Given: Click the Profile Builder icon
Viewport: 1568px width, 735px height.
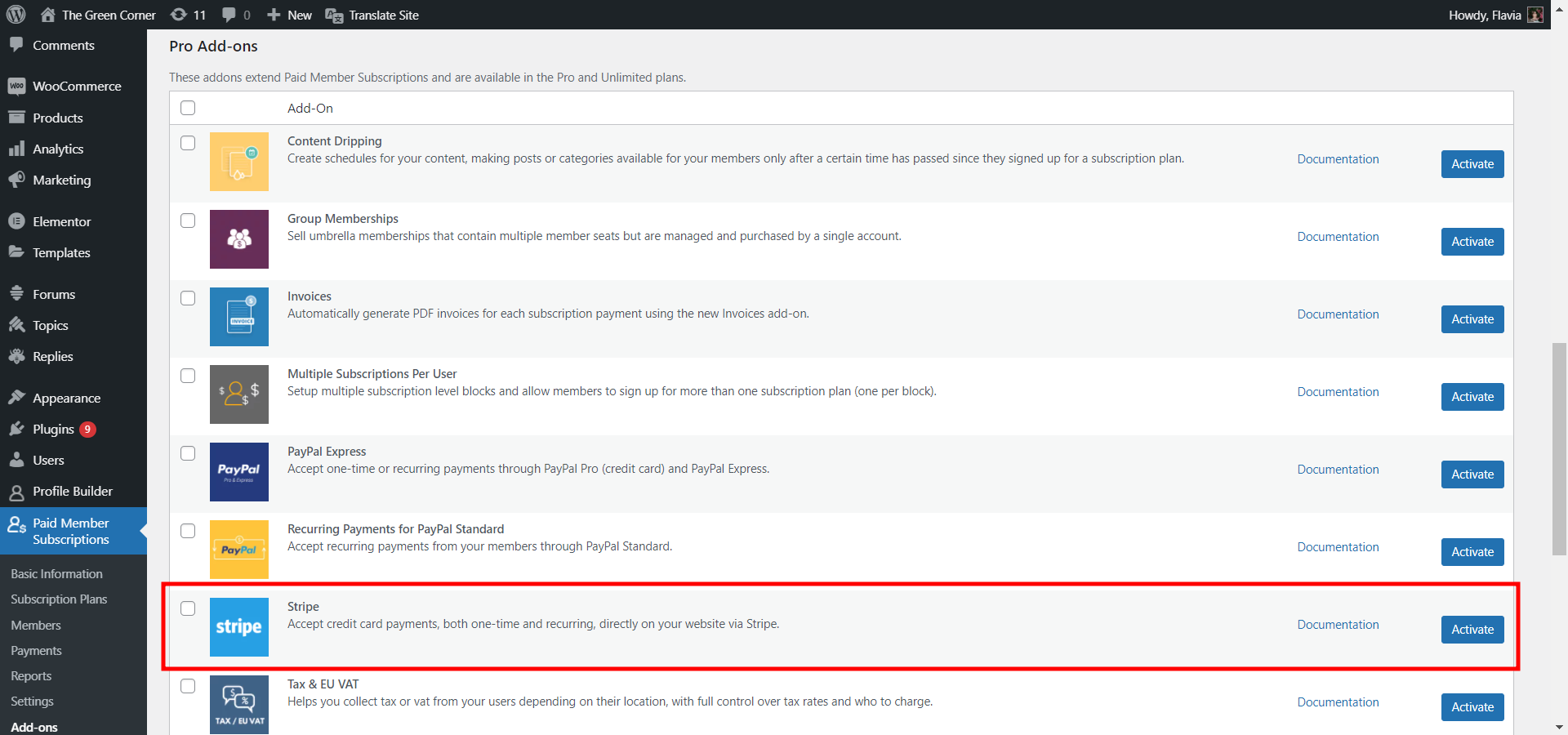Looking at the screenshot, I should tap(16, 492).
